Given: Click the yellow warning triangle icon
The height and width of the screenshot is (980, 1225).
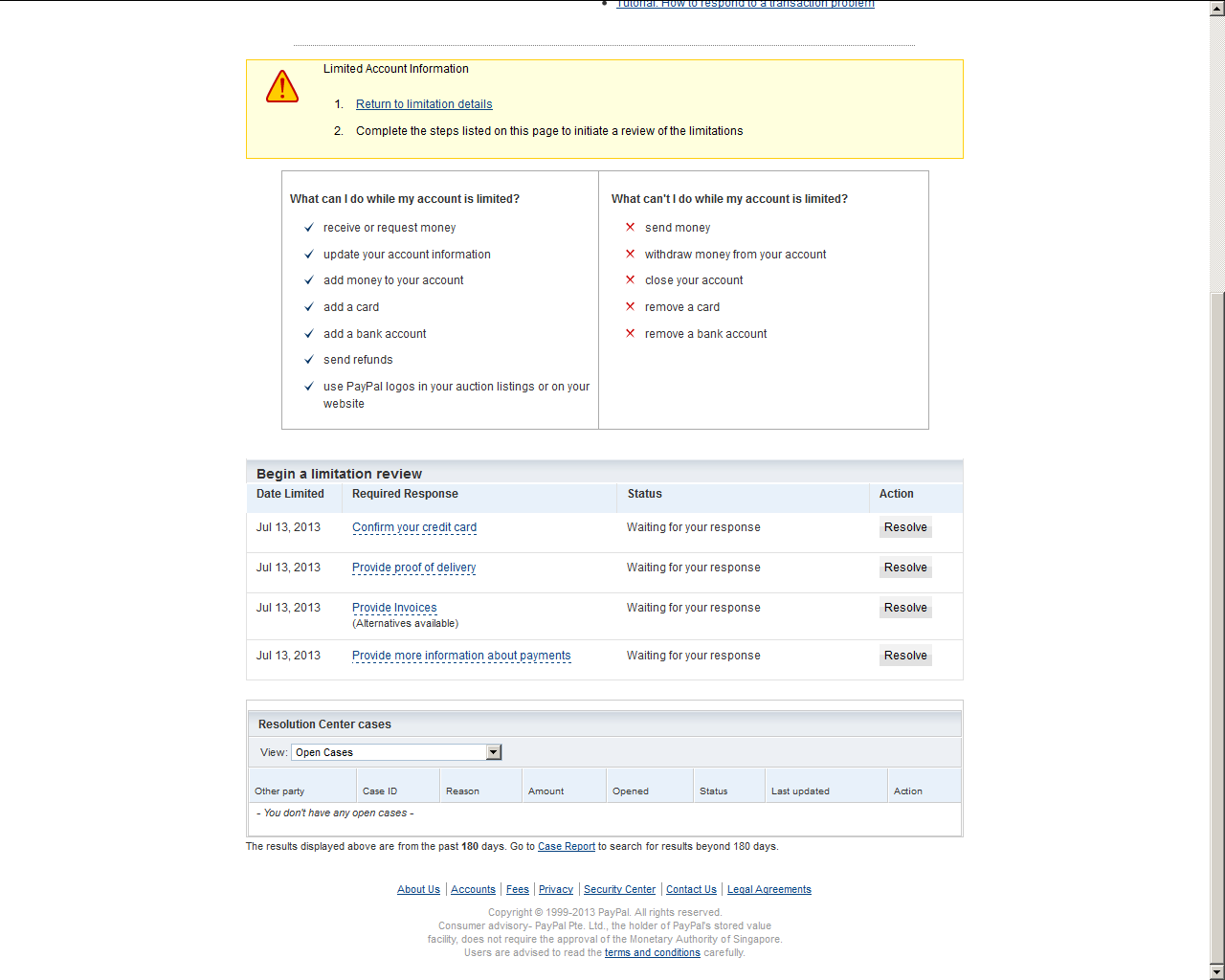Looking at the screenshot, I should click(x=282, y=87).
